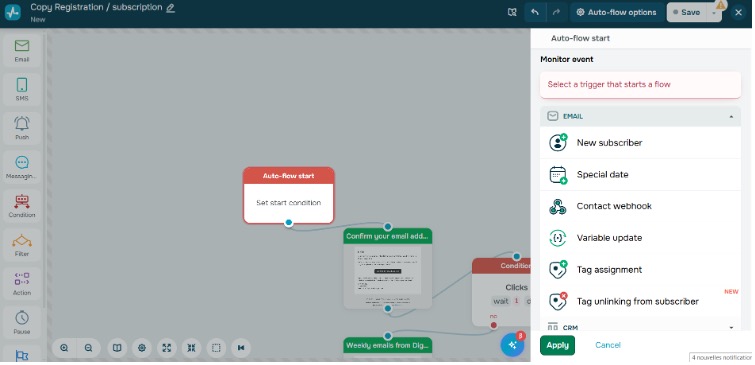
Task: Add a Push notification block
Action: (22, 128)
